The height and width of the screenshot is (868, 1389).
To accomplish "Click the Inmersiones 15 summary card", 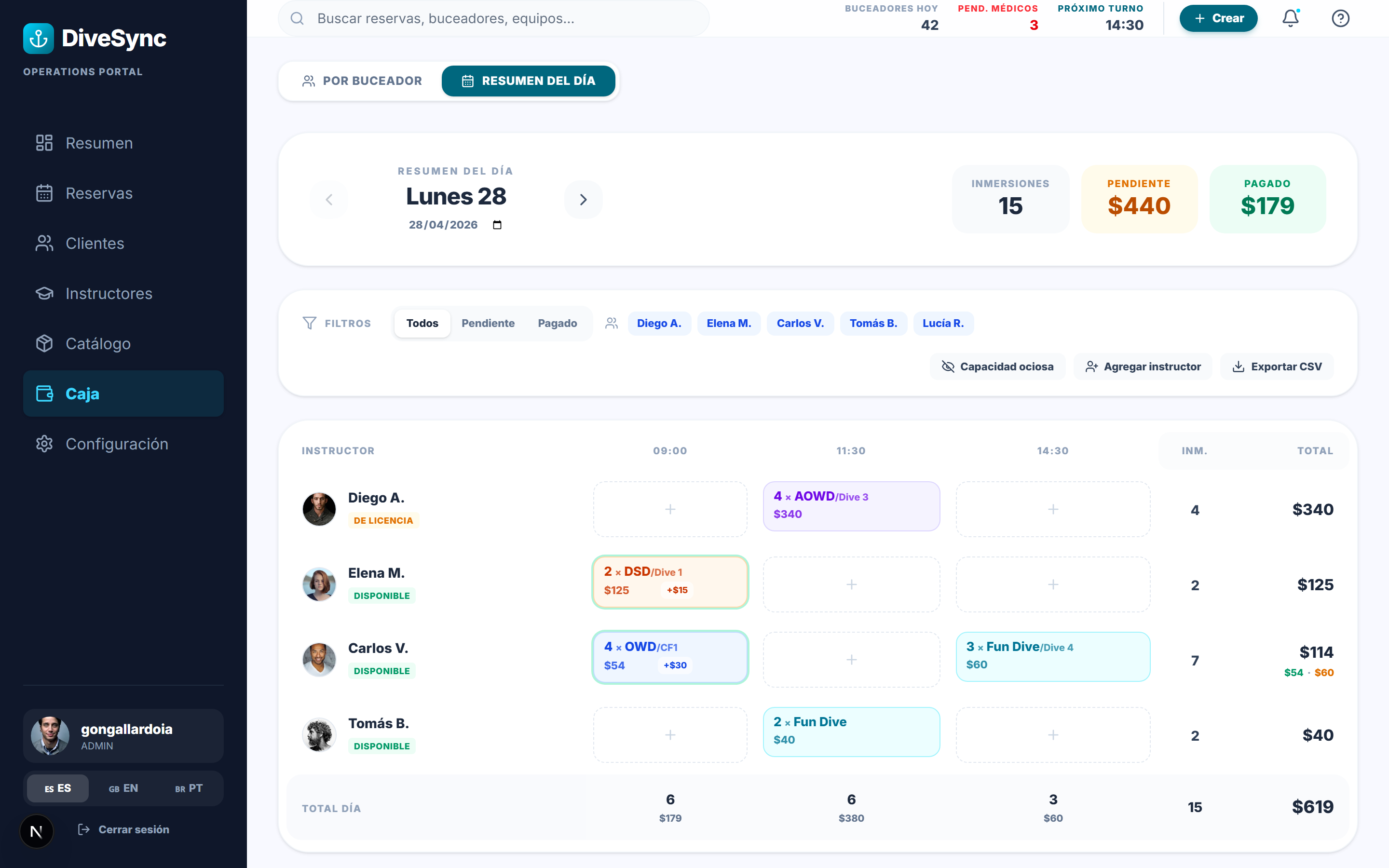I will (1010, 199).
